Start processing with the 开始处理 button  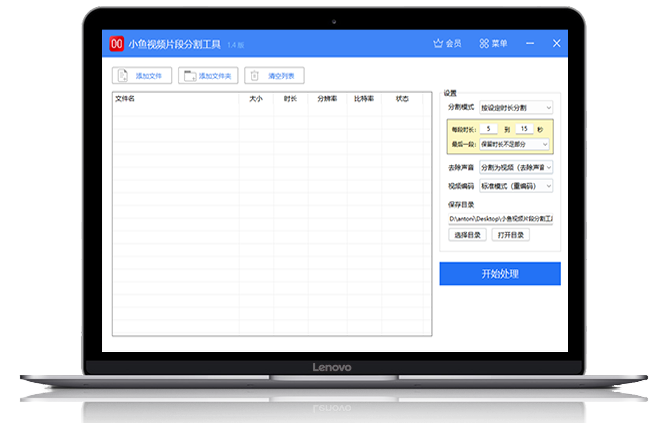[x=500, y=274]
